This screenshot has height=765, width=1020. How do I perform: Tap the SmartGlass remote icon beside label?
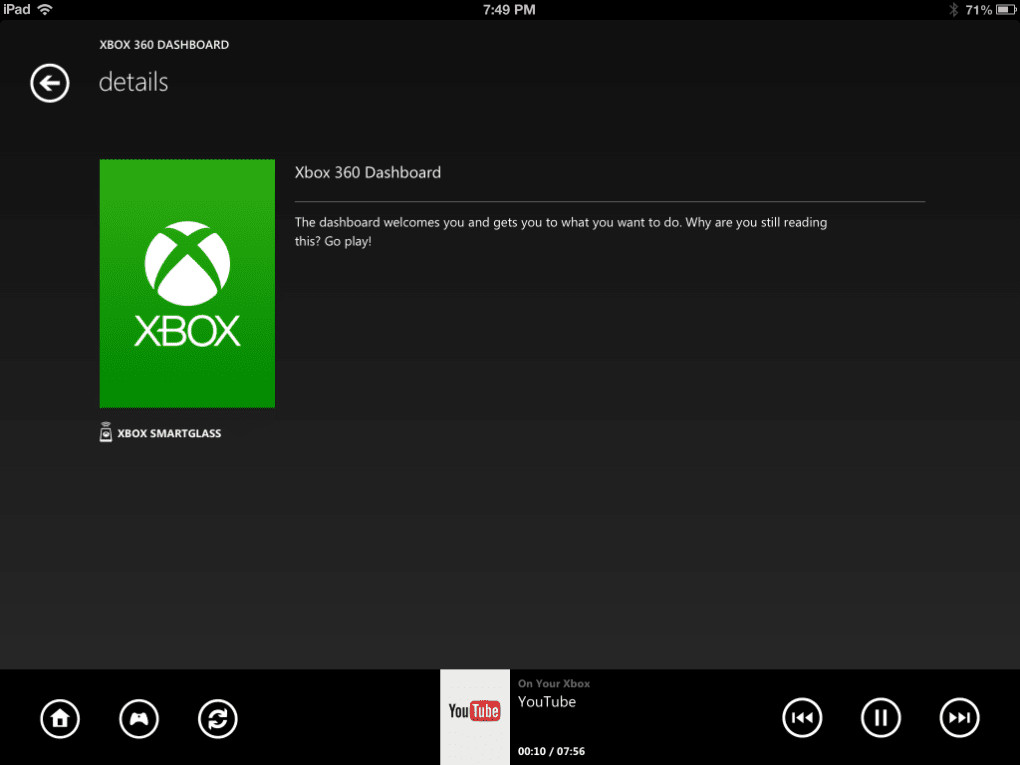(106, 433)
